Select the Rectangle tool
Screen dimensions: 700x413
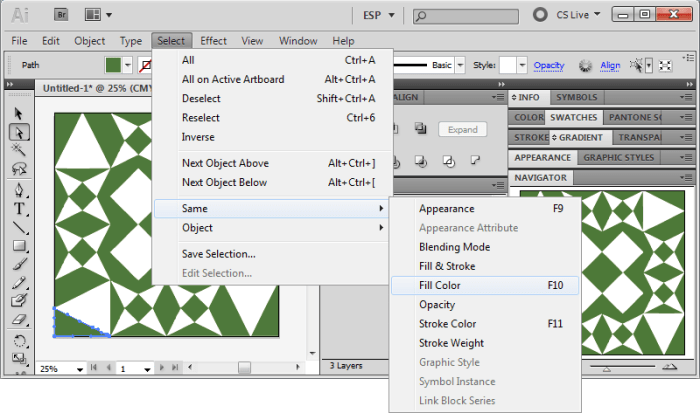[19, 247]
